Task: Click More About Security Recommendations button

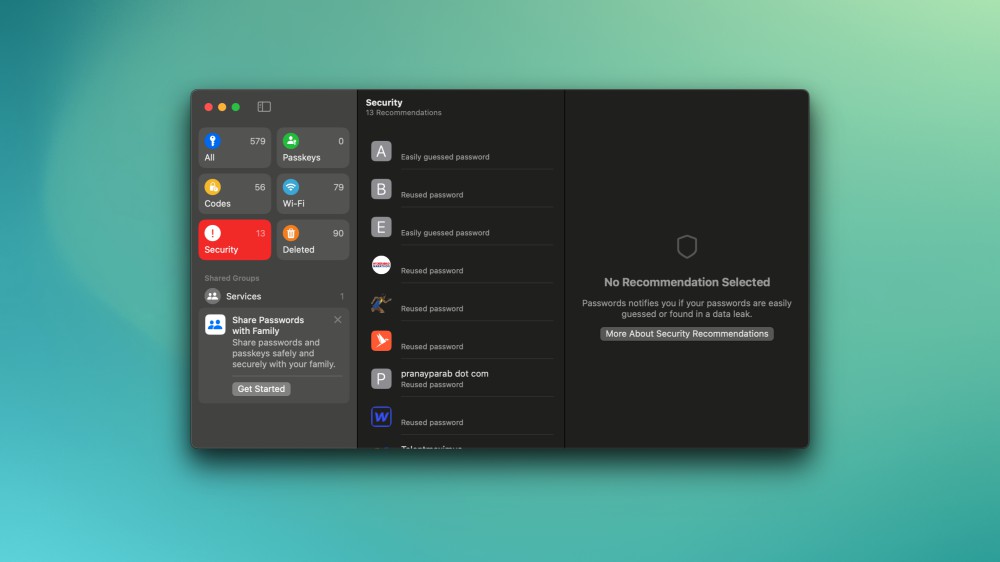Action: pyautogui.click(x=687, y=334)
